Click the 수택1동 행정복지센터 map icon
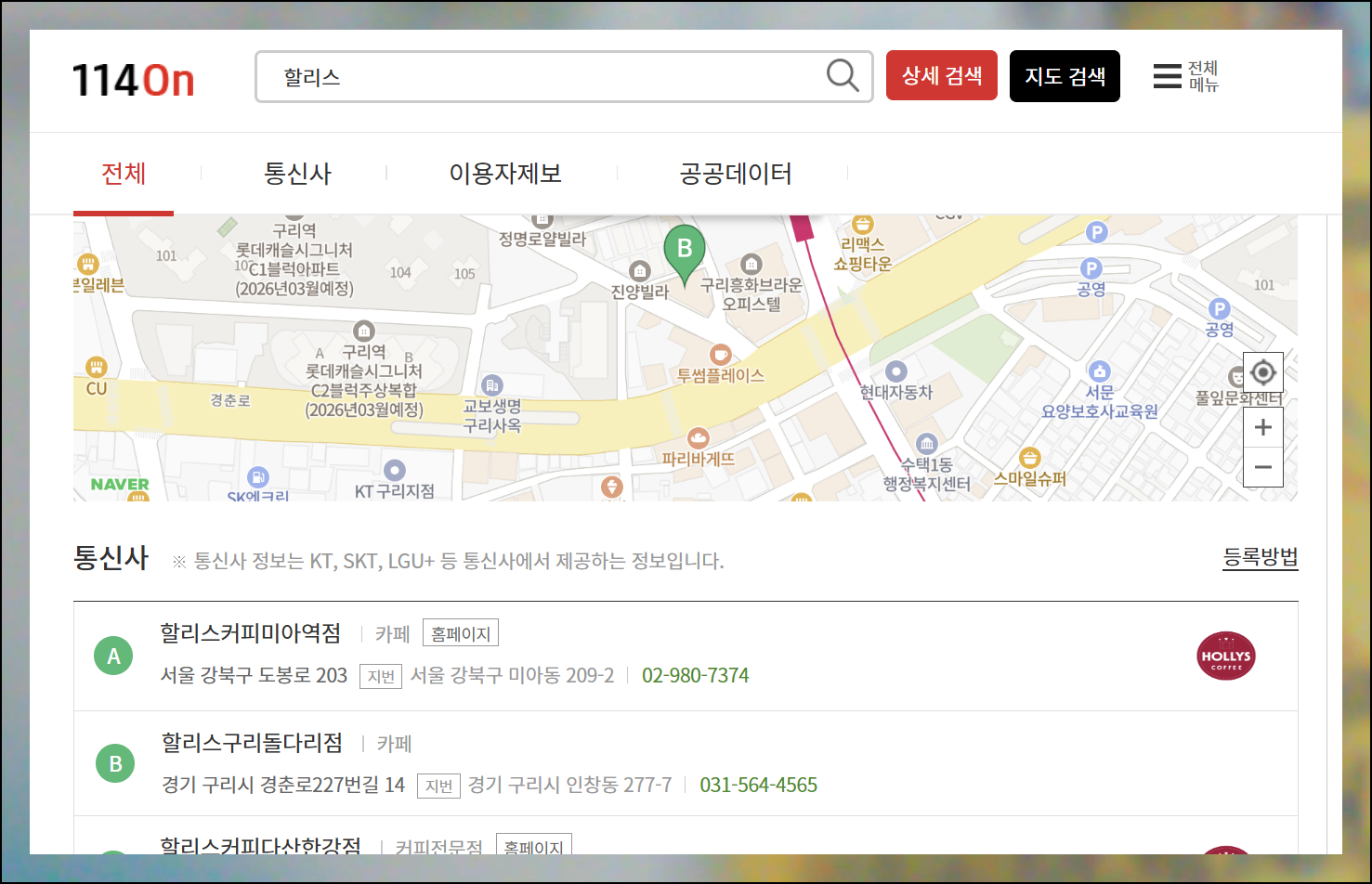The image size is (1372, 884). click(926, 443)
